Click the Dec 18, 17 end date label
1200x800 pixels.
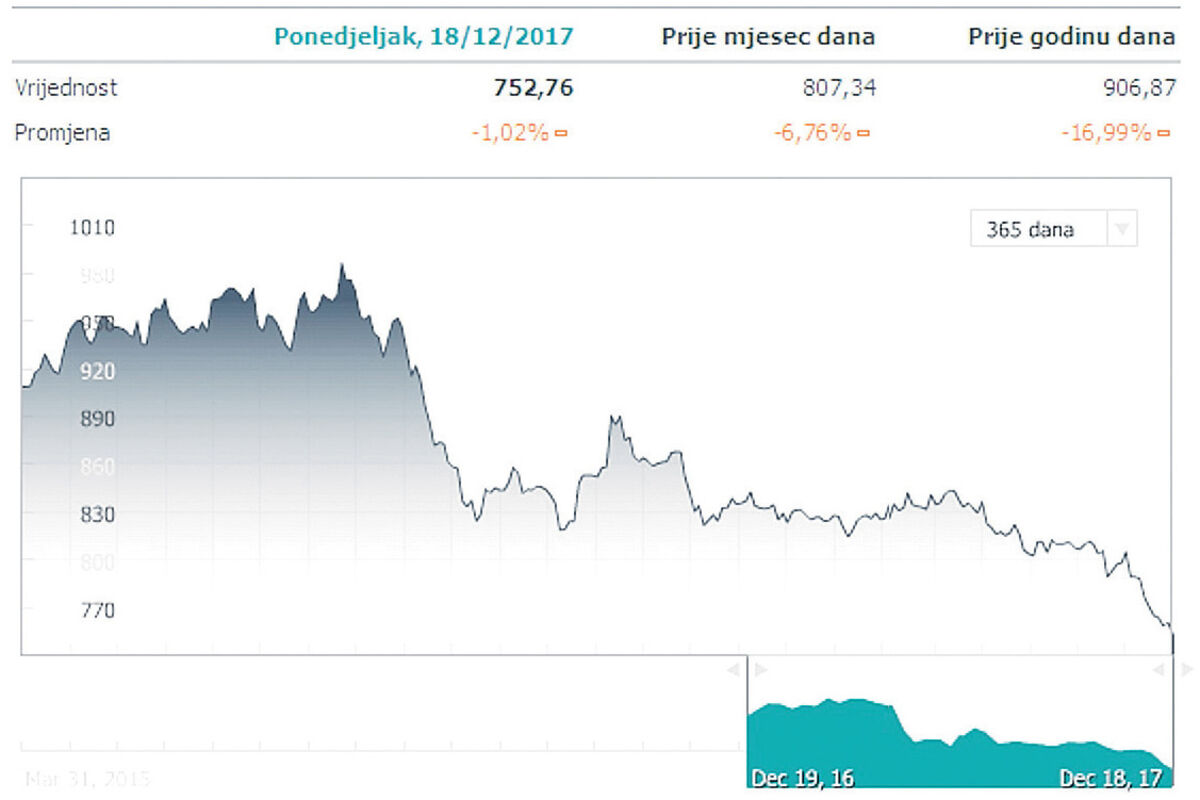[x=1113, y=778]
